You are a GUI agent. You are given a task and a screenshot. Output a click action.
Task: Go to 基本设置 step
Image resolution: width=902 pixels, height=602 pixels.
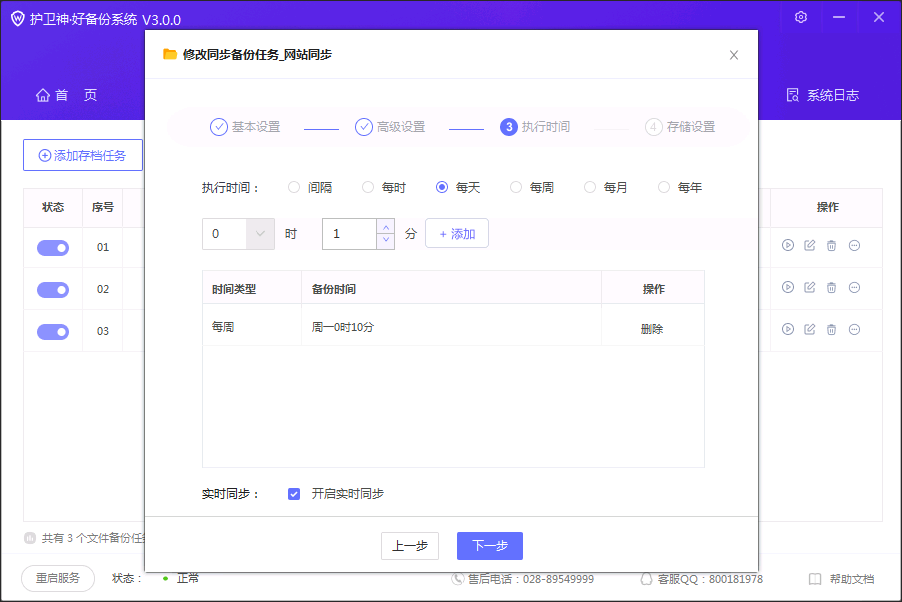pos(245,127)
